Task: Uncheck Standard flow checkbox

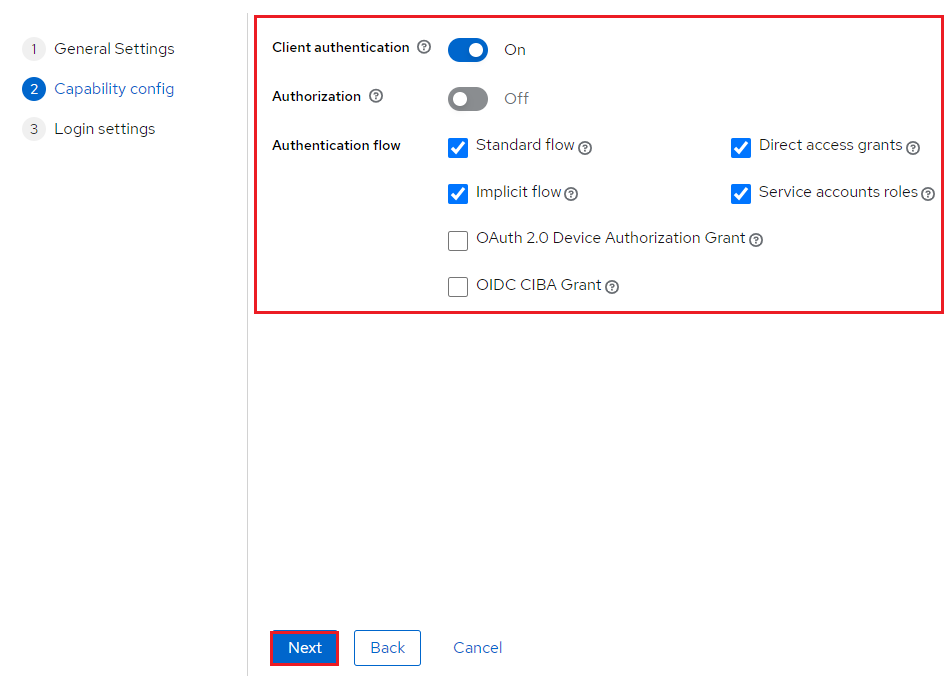Action: (458, 148)
